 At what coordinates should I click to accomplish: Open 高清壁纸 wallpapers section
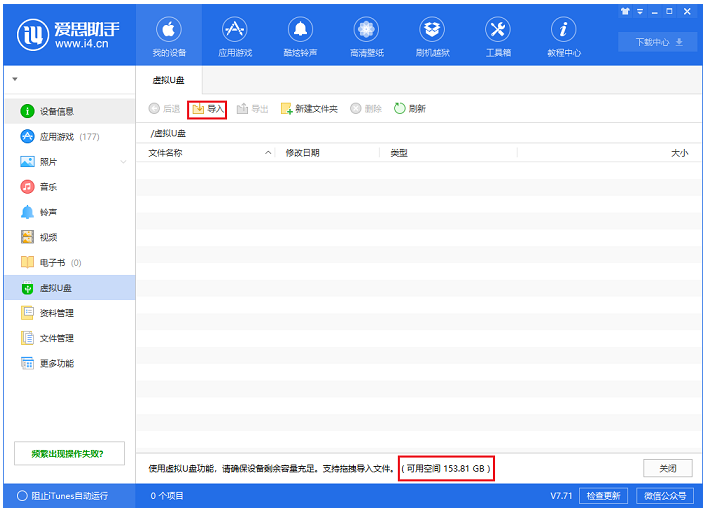(366, 36)
